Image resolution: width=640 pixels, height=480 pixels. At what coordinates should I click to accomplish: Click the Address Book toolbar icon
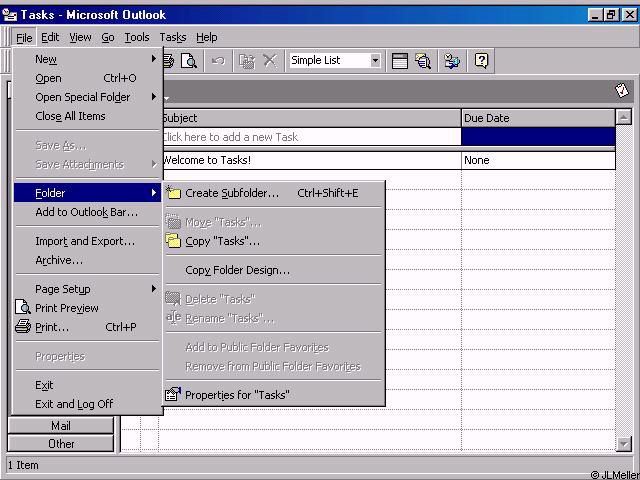(452, 61)
